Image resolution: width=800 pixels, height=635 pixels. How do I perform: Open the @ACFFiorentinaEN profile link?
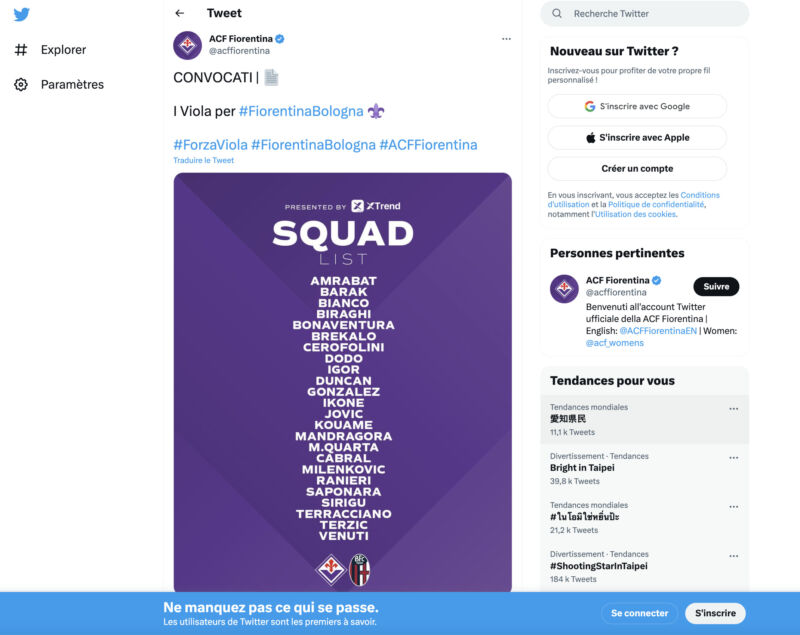[x=658, y=331]
